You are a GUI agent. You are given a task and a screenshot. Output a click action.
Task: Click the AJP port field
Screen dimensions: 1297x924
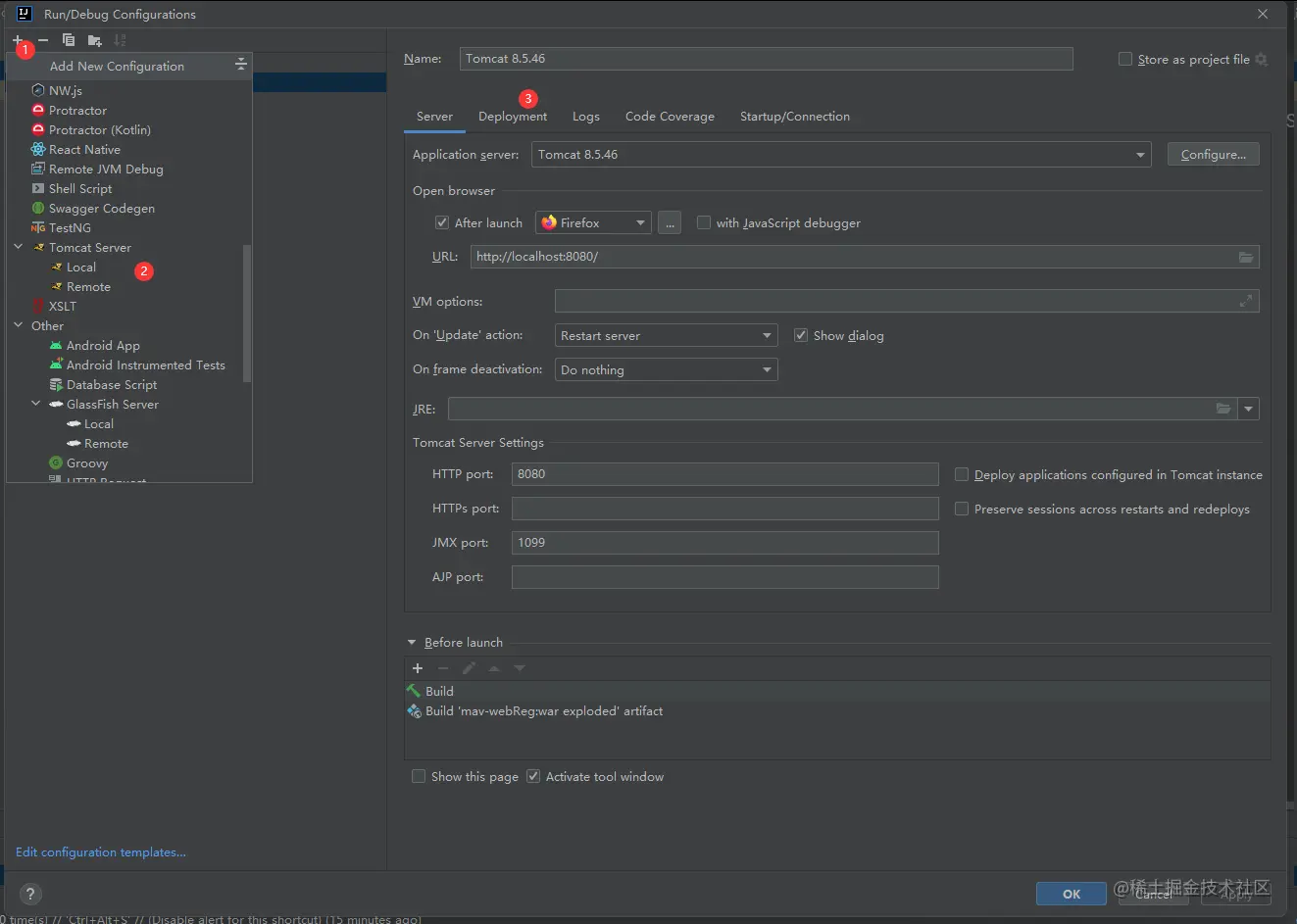pos(725,577)
